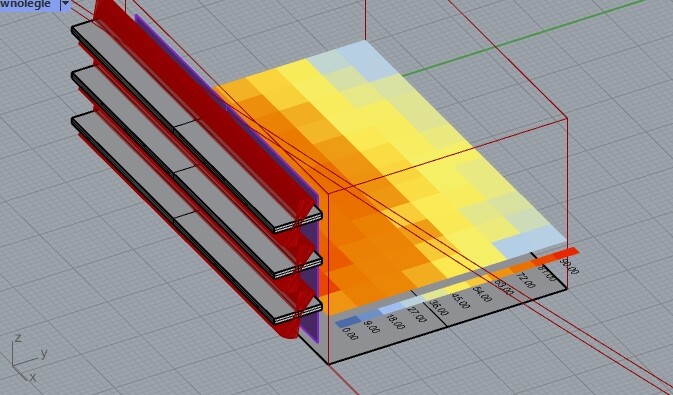Select the bottom gray louver slat

[197, 219]
